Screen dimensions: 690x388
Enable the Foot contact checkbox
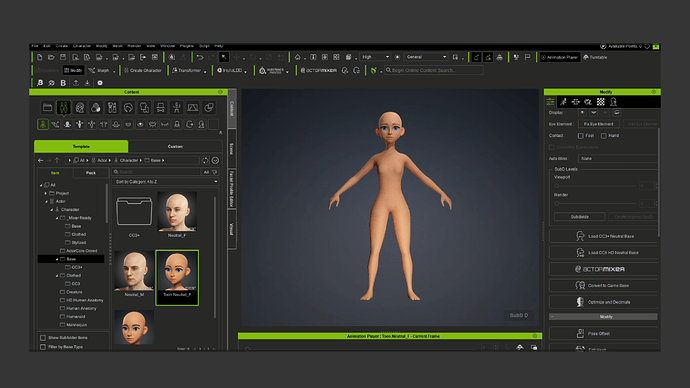coord(580,136)
